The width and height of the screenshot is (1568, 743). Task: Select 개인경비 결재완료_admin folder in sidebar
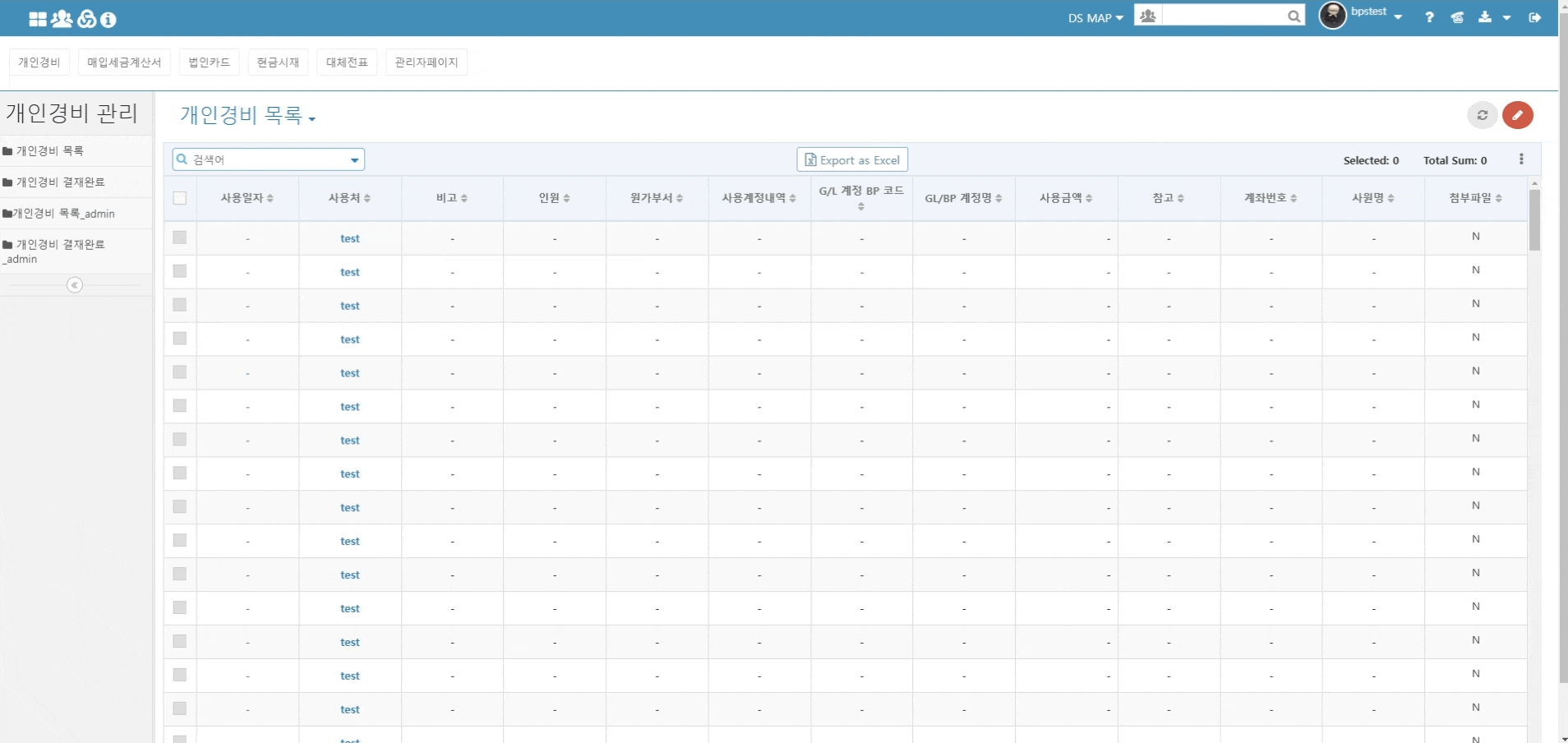76,252
